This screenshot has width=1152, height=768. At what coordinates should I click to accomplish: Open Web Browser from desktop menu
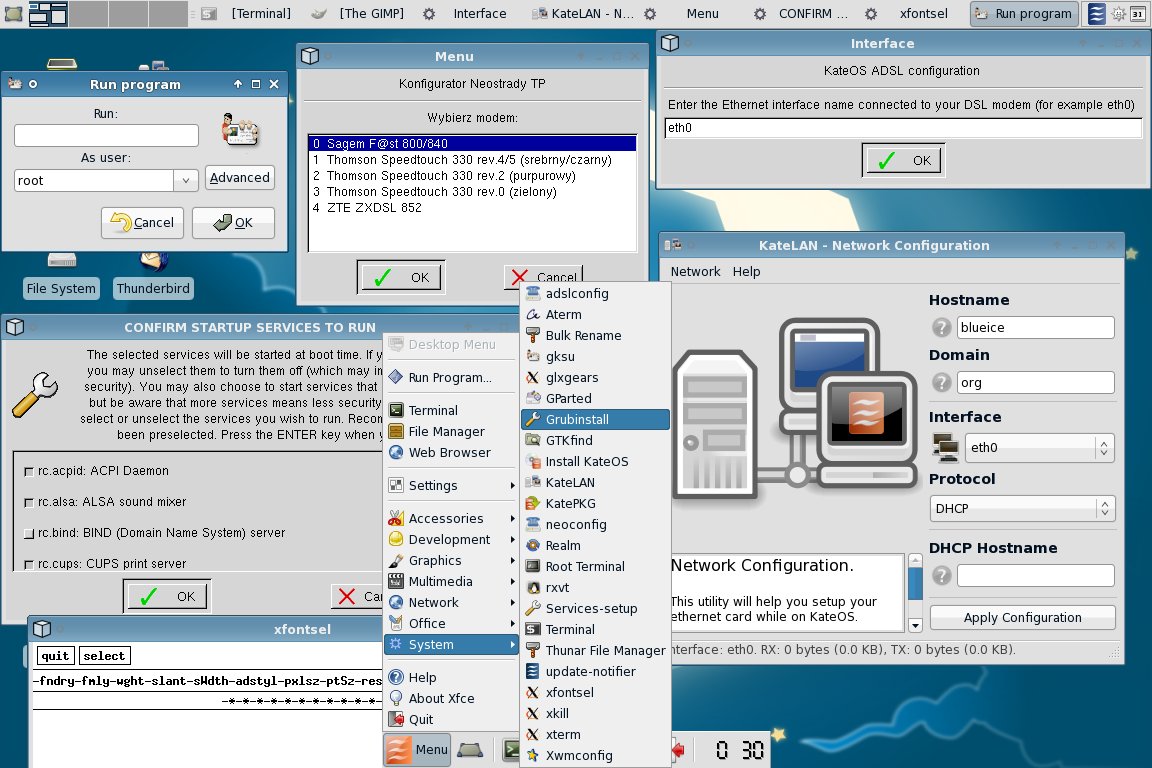450,453
